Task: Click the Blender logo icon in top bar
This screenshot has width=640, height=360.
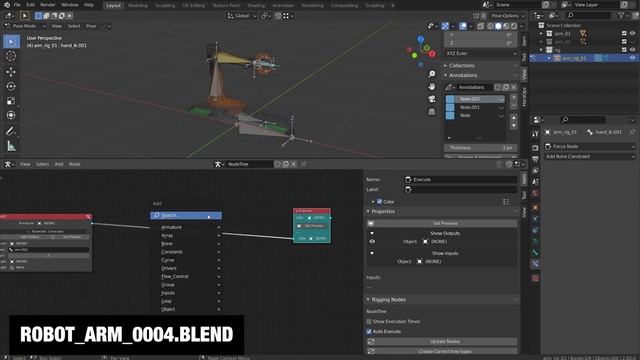Action: click(7, 5)
